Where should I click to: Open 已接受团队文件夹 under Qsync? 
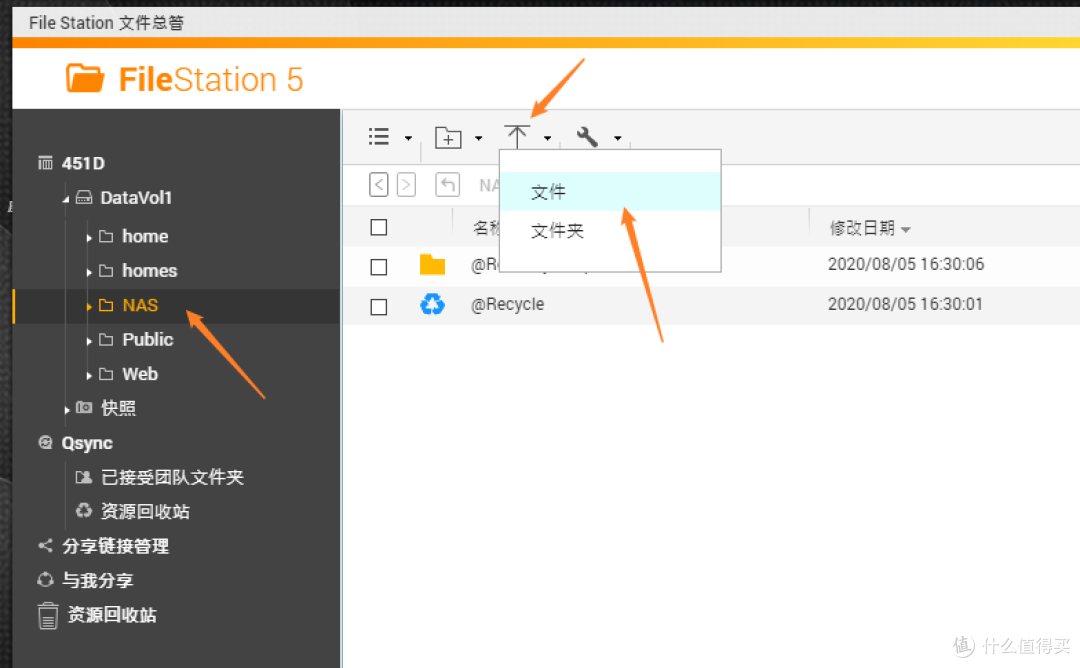tap(172, 477)
